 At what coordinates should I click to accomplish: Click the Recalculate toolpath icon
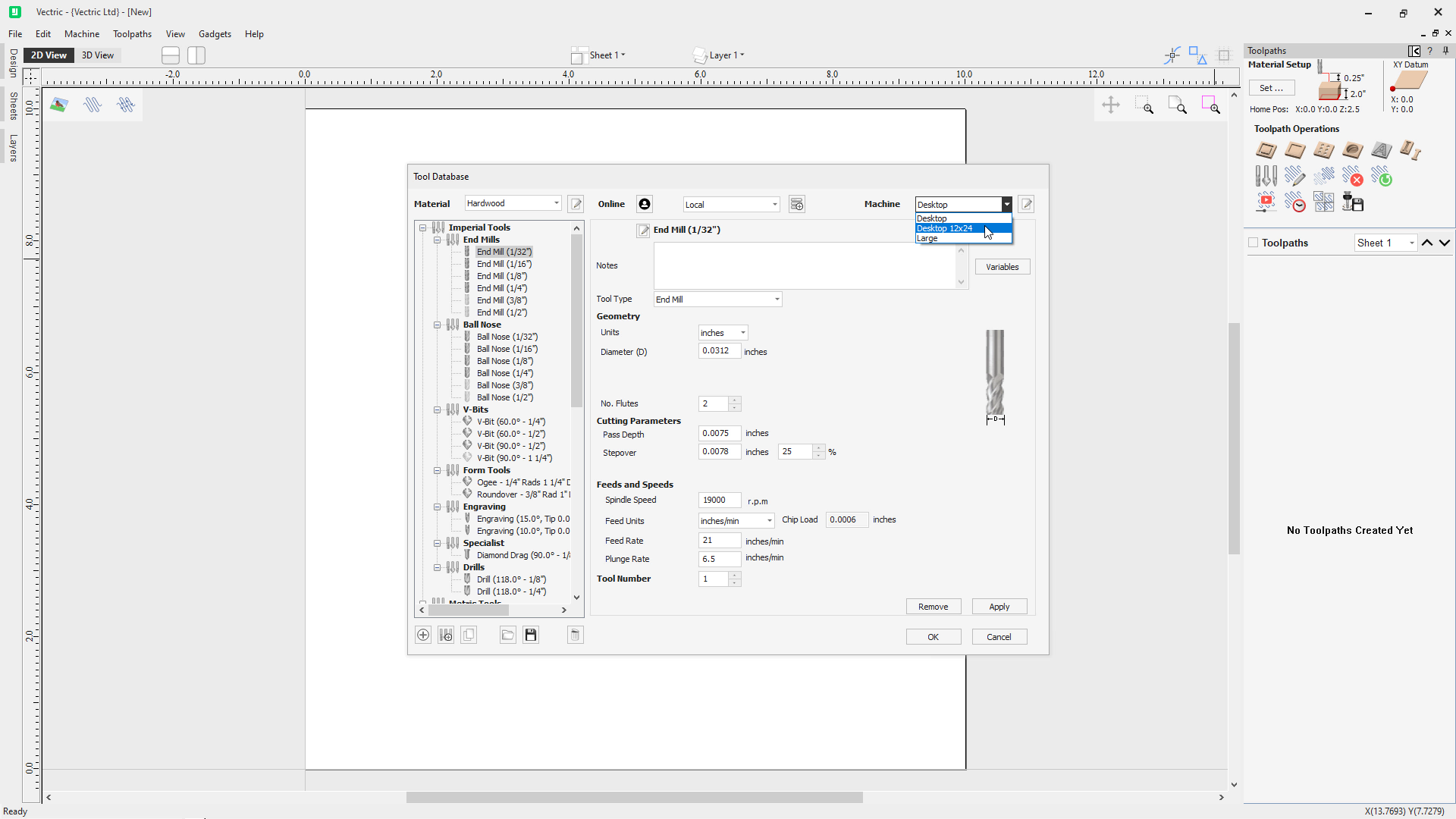coord(1381,177)
